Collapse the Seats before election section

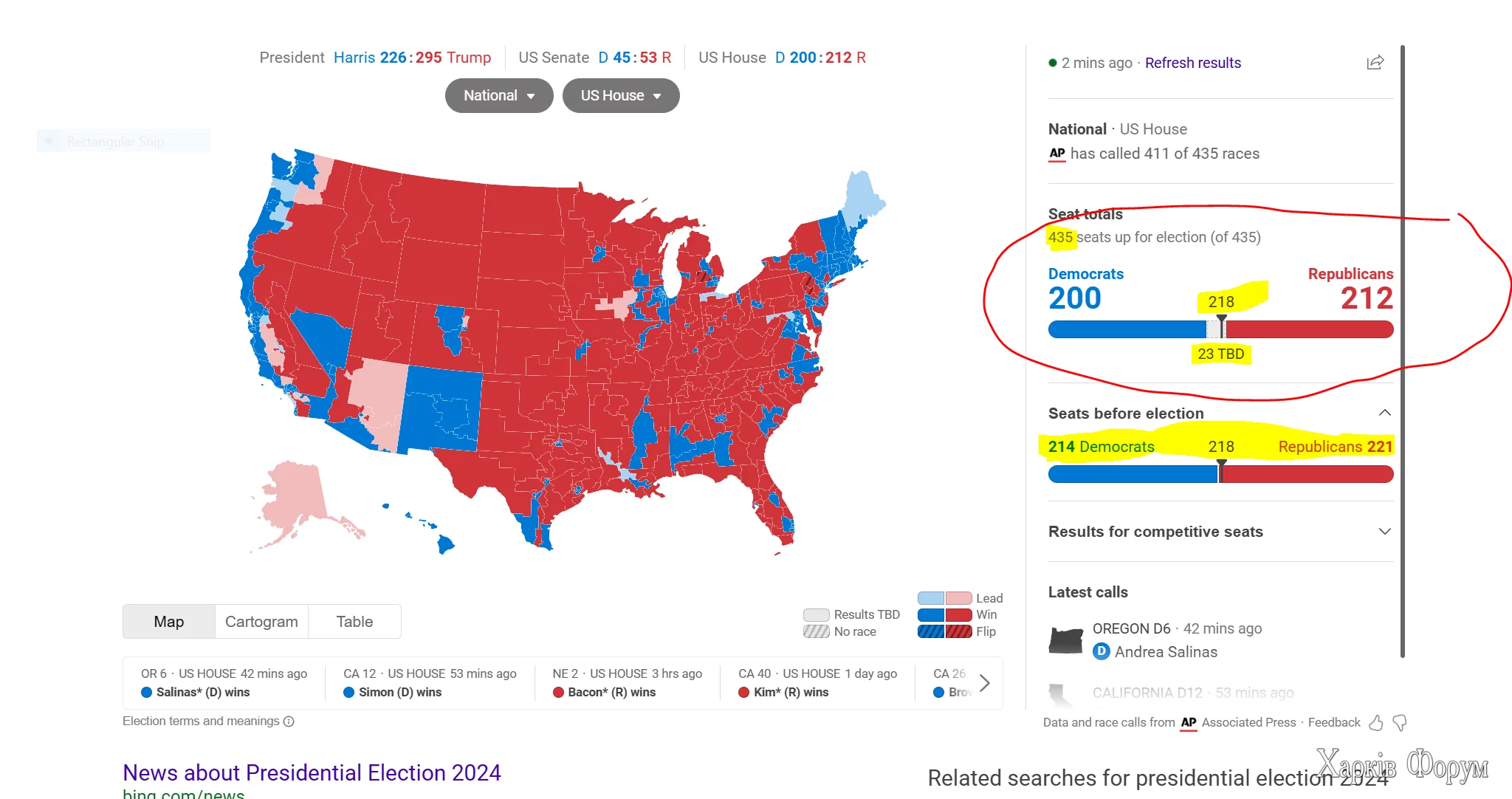click(x=1384, y=413)
